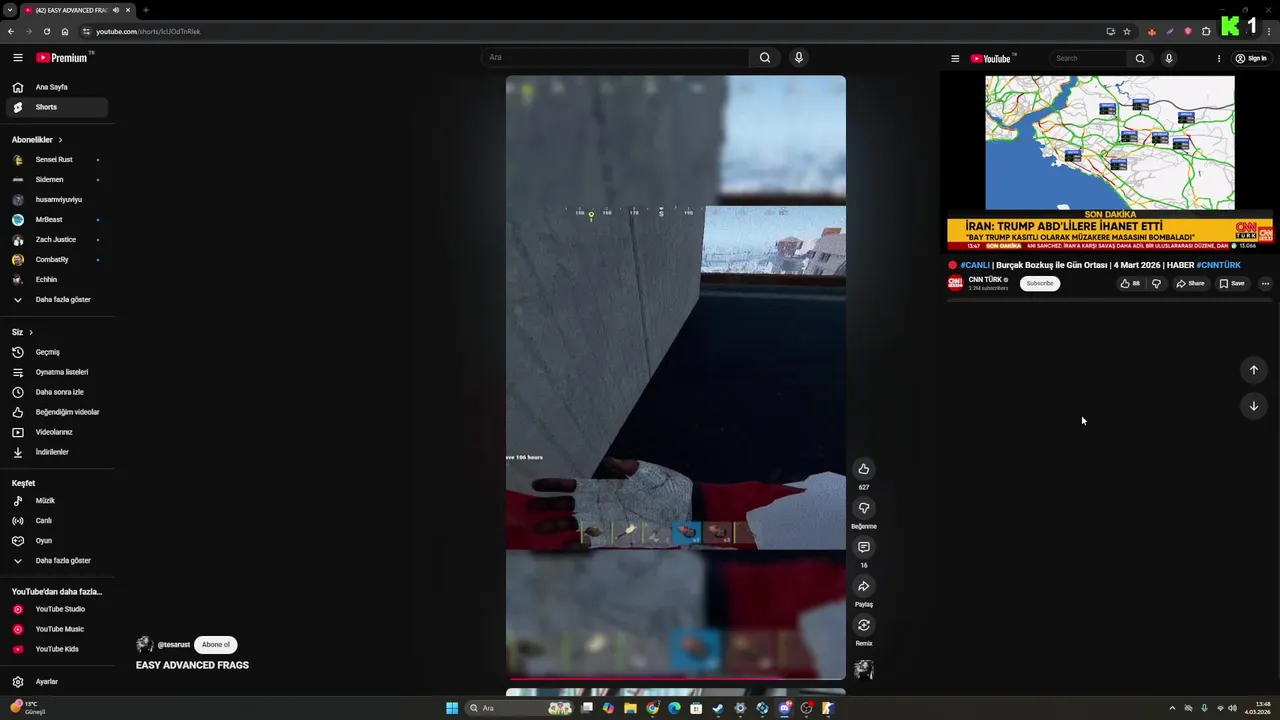Open Videolarınız in the sidebar

click(x=57, y=432)
